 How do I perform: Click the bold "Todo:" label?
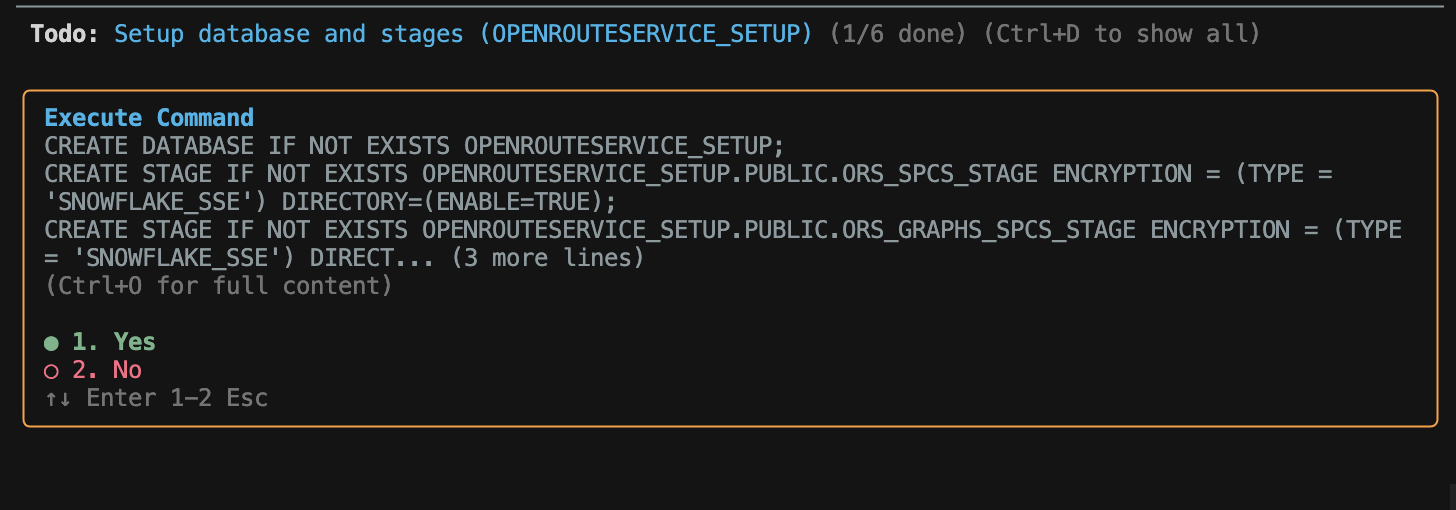[65, 34]
